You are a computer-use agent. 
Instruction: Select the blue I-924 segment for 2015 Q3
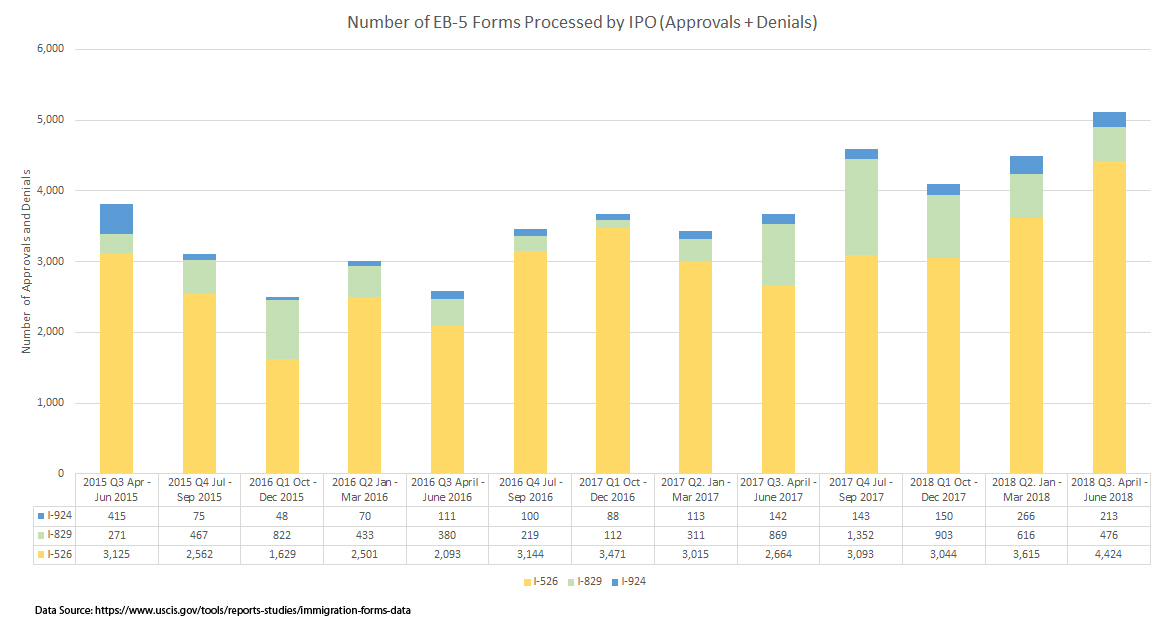116,219
